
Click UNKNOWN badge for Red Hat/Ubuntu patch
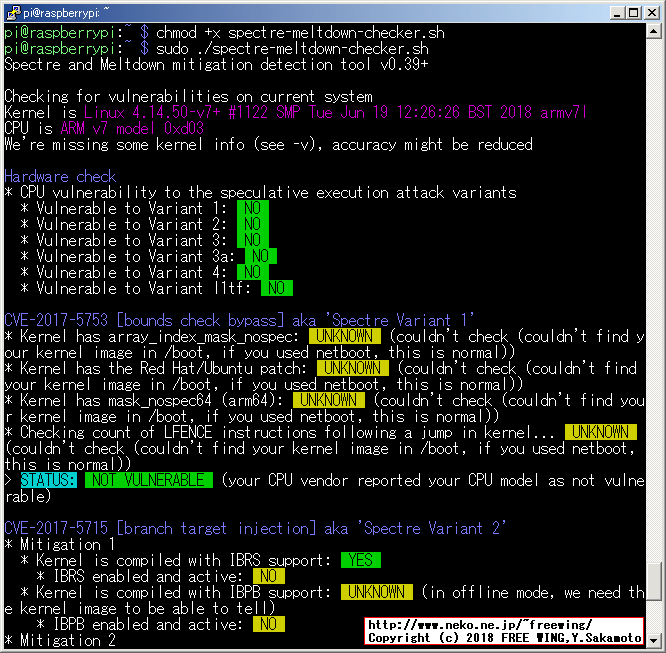(x=353, y=368)
